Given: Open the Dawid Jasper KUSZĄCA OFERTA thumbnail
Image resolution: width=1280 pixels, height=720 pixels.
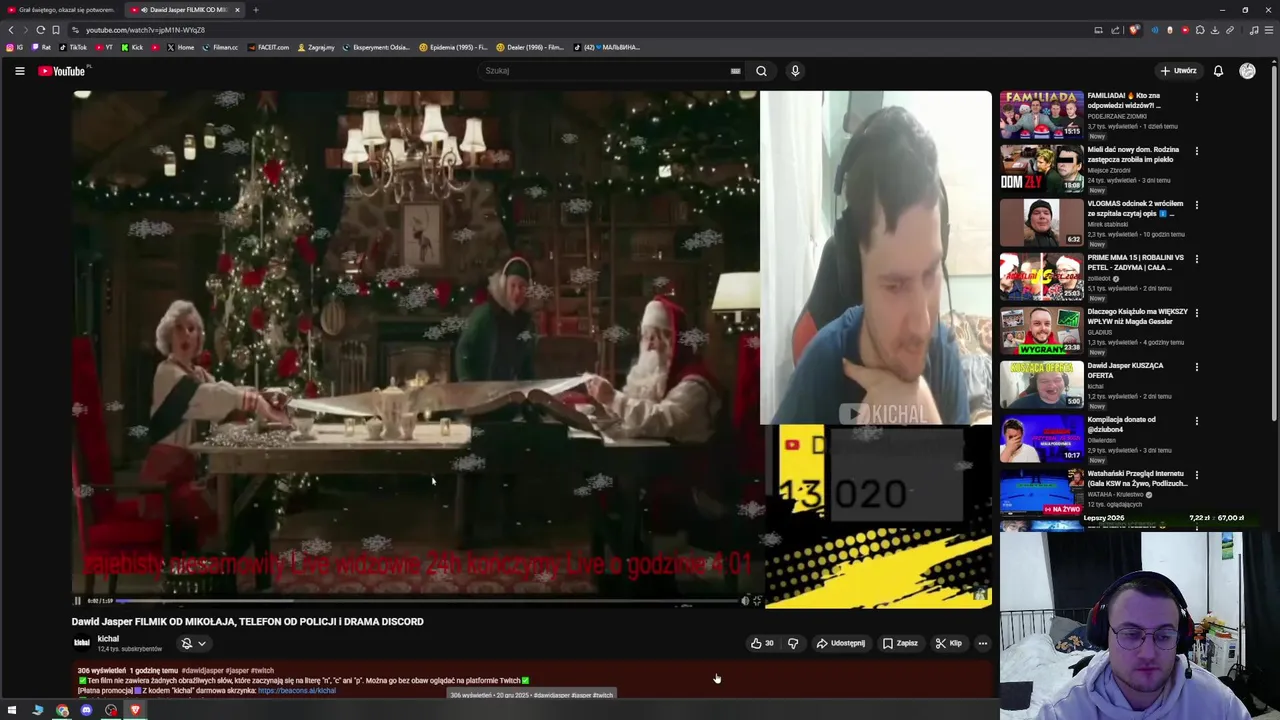Looking at the screenshot, I should coord(1041,384).
